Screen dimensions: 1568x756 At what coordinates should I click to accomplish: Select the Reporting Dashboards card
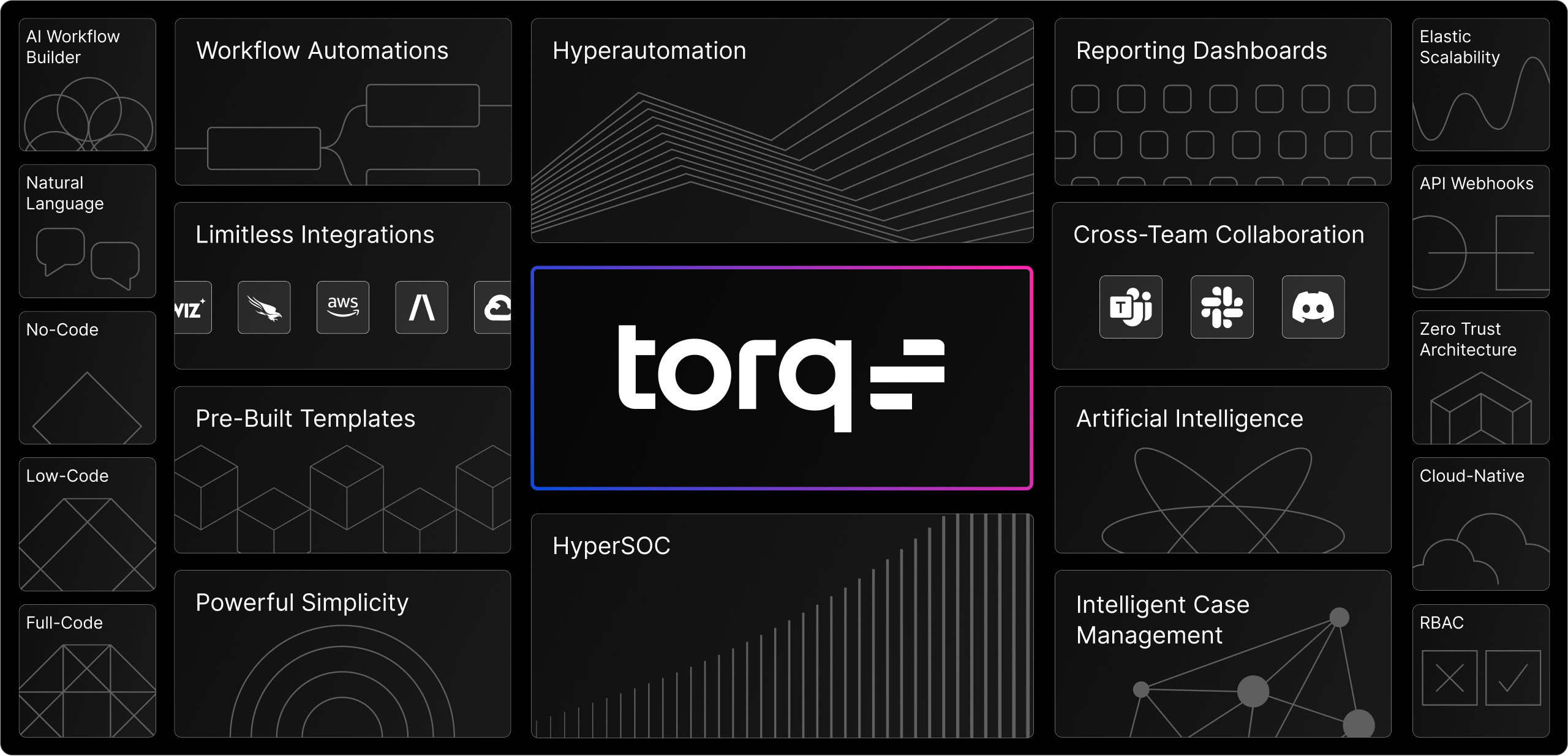click(x=1223, y=102)
